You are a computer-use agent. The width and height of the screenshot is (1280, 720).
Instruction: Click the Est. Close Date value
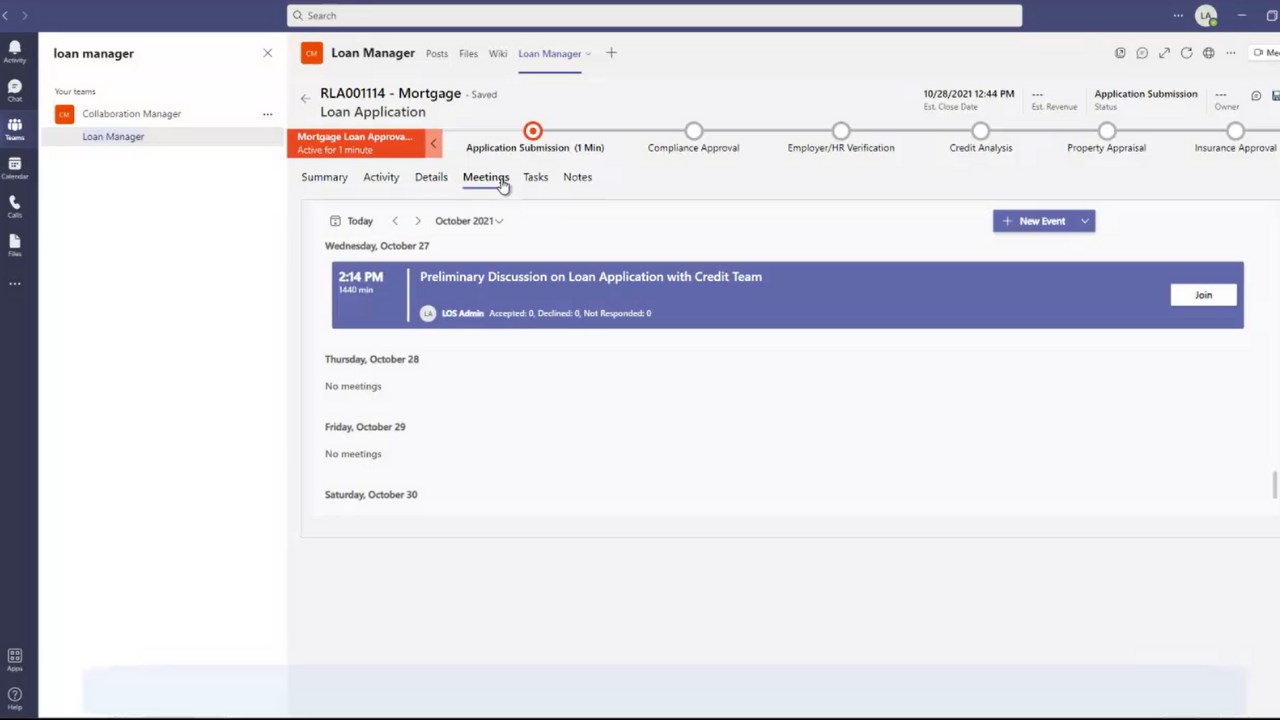click(968, 94)
